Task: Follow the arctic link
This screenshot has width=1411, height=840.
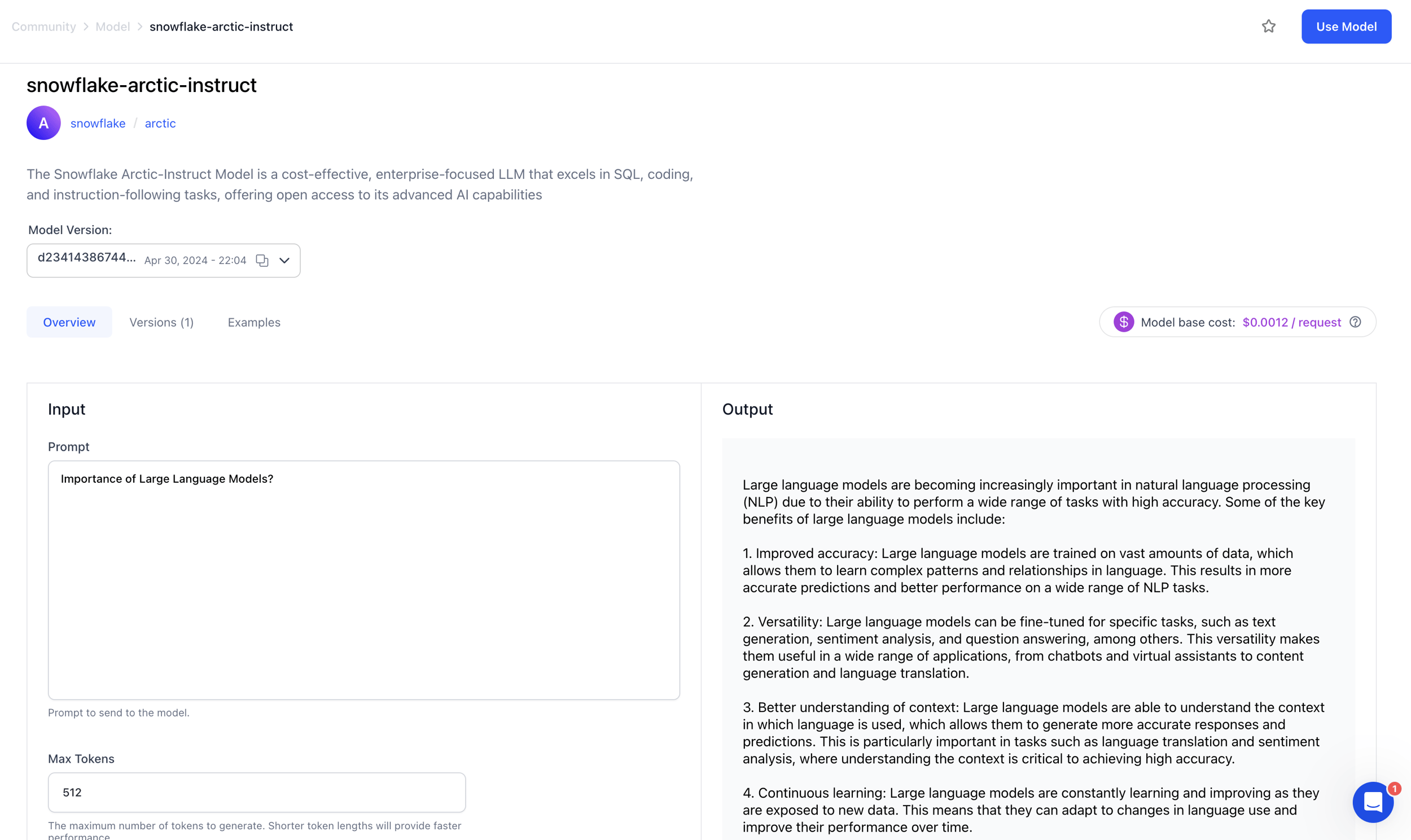Action: [160, 124]
